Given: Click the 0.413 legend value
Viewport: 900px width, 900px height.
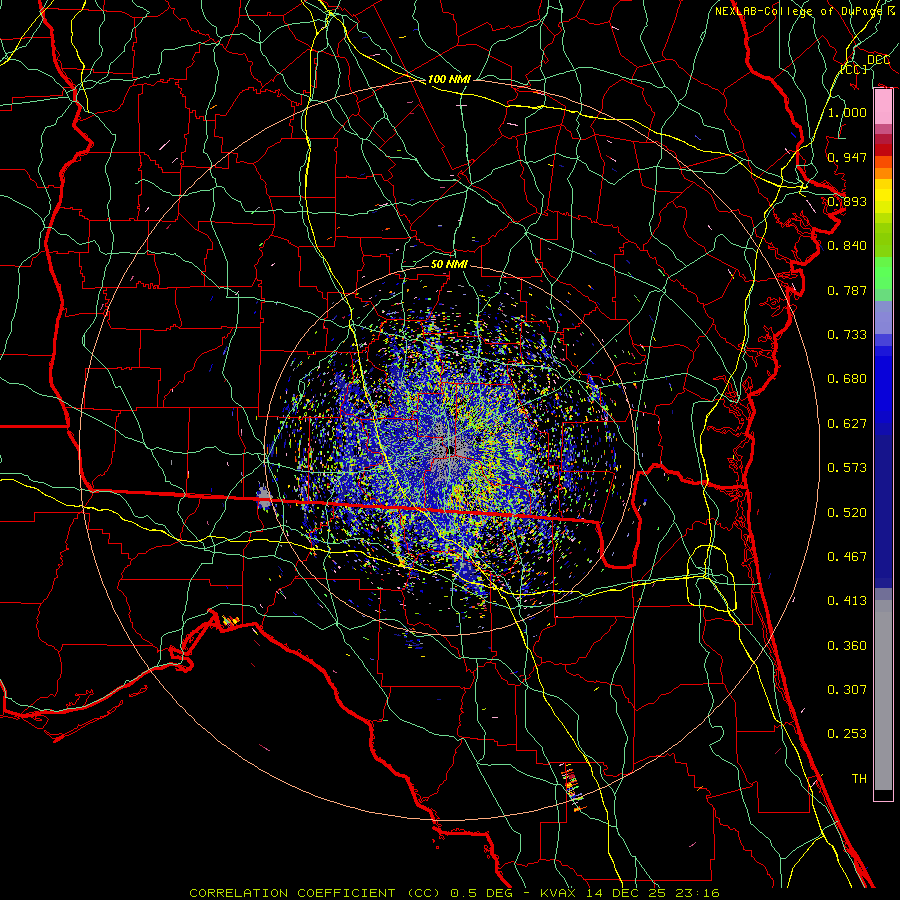Looking at the screenshot, I should click(847, 601).
